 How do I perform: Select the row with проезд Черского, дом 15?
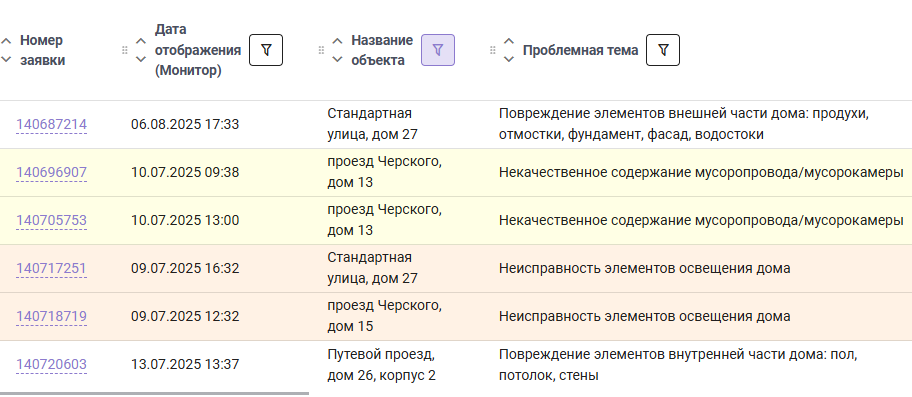[456, 317]
